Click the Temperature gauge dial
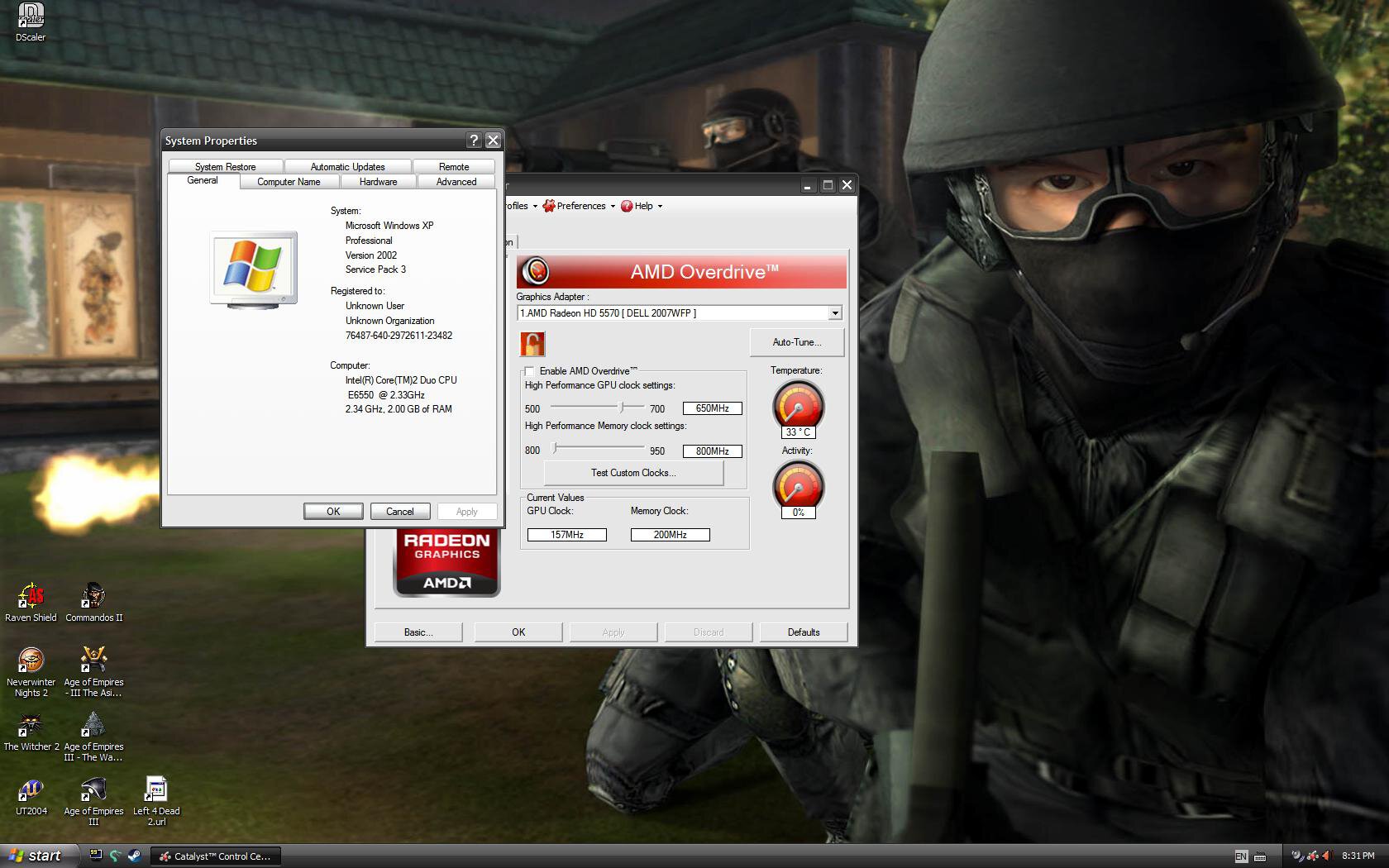 point(798,404)
